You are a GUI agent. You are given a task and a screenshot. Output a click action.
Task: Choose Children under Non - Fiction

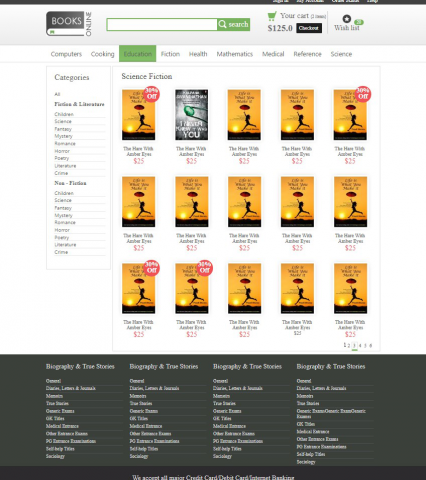tap(64, 193)
